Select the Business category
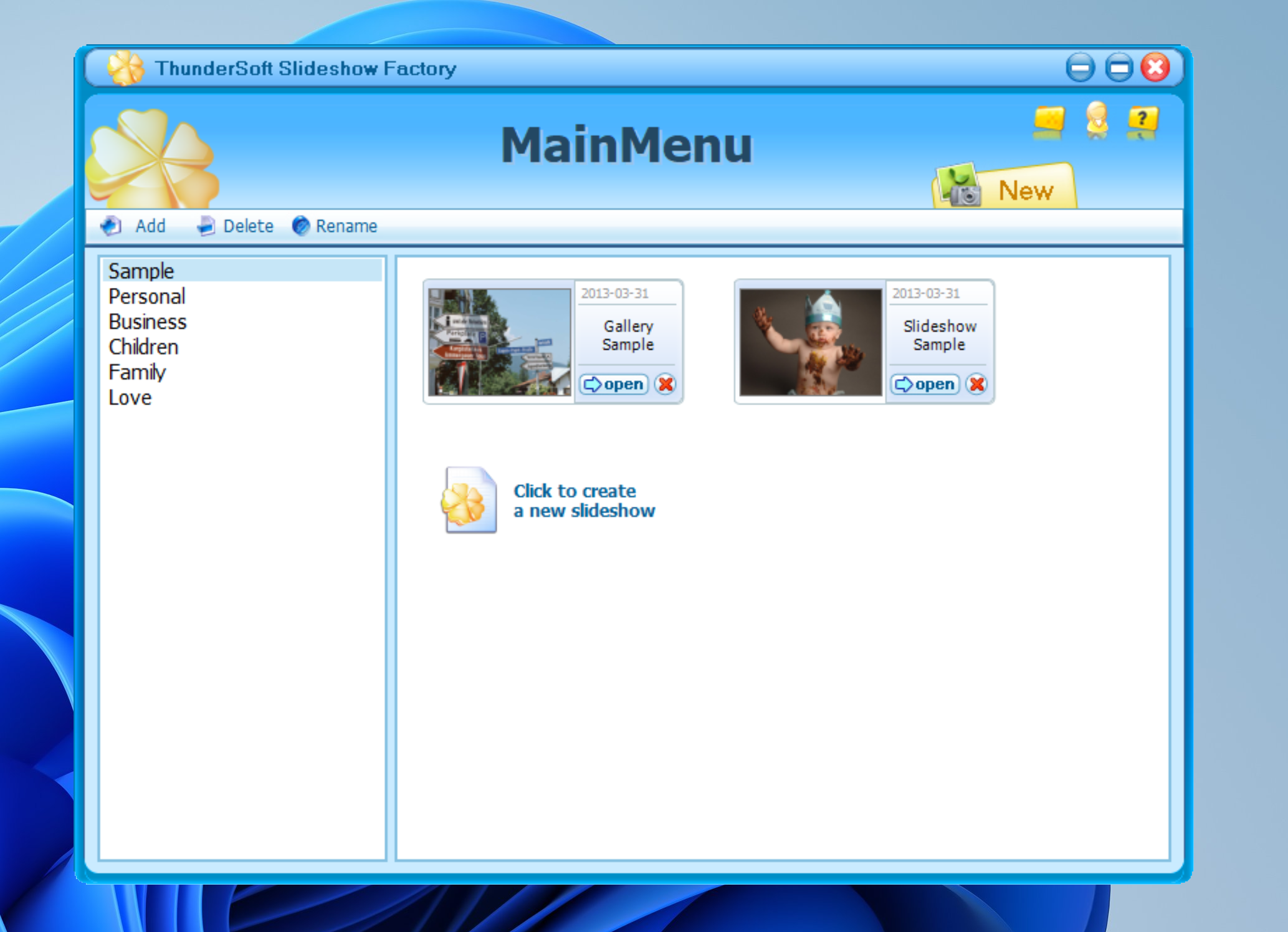The width and height of the screenshot is (1288, 932). coord(242,322)
